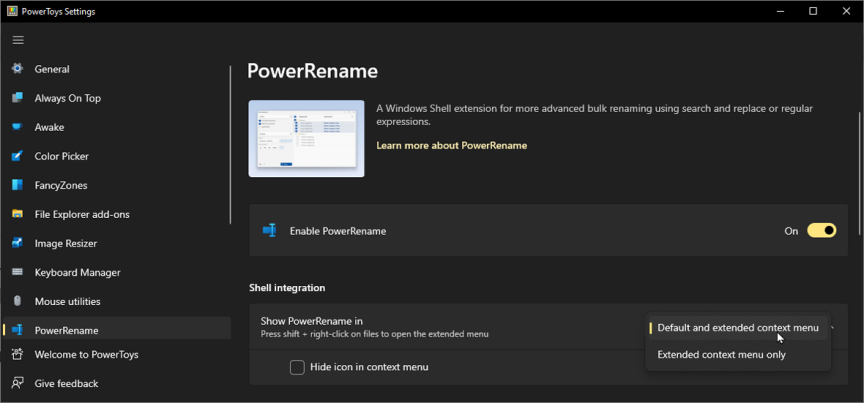Image resolution: width=864 pixels, height=403 pixels.
Task: Choose Default and extended context menu option
Action: pyautogui.click(x=737, y=328)
